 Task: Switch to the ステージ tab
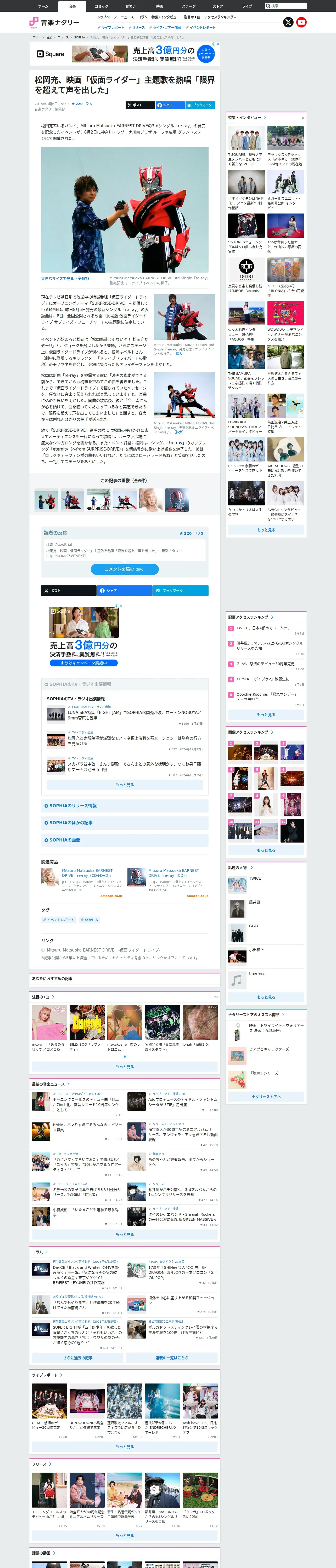pos(189,6)
